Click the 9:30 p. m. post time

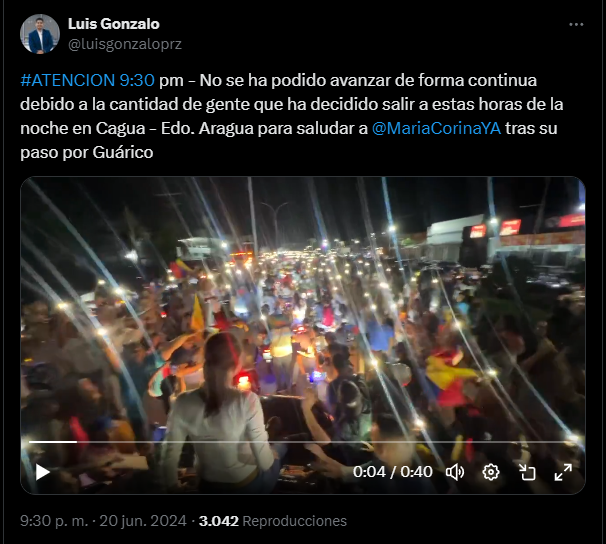54,521
